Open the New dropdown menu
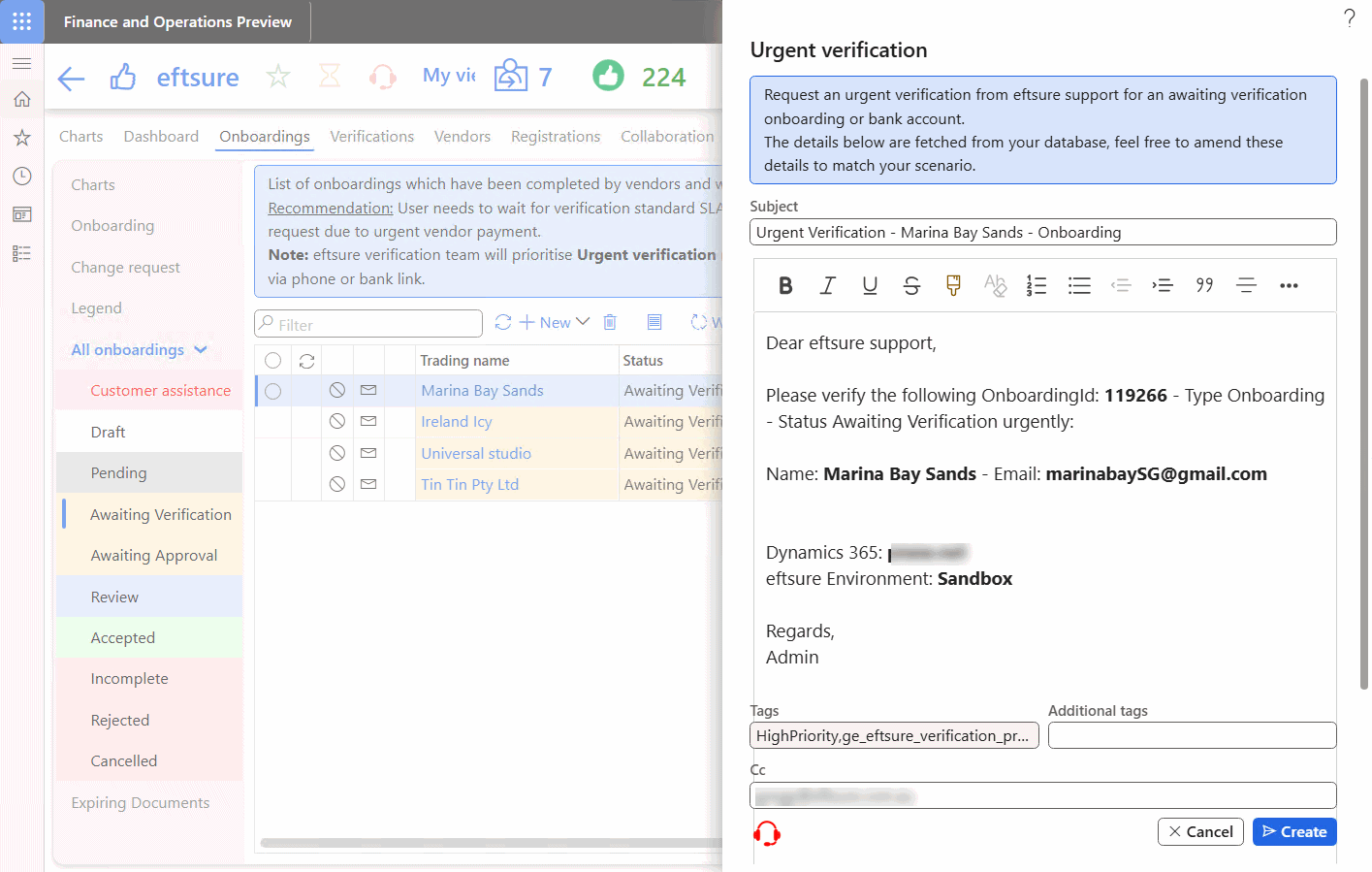The height and width of the screenshot is (872, 1372). tap(555, 322)
